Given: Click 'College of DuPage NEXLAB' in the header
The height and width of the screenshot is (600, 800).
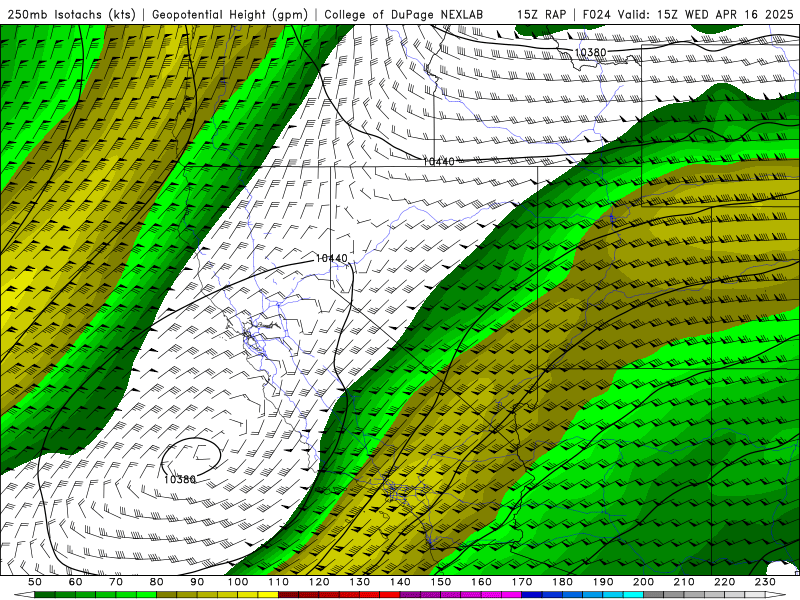Looking at the screenshot, I should [x=404, y=15].
